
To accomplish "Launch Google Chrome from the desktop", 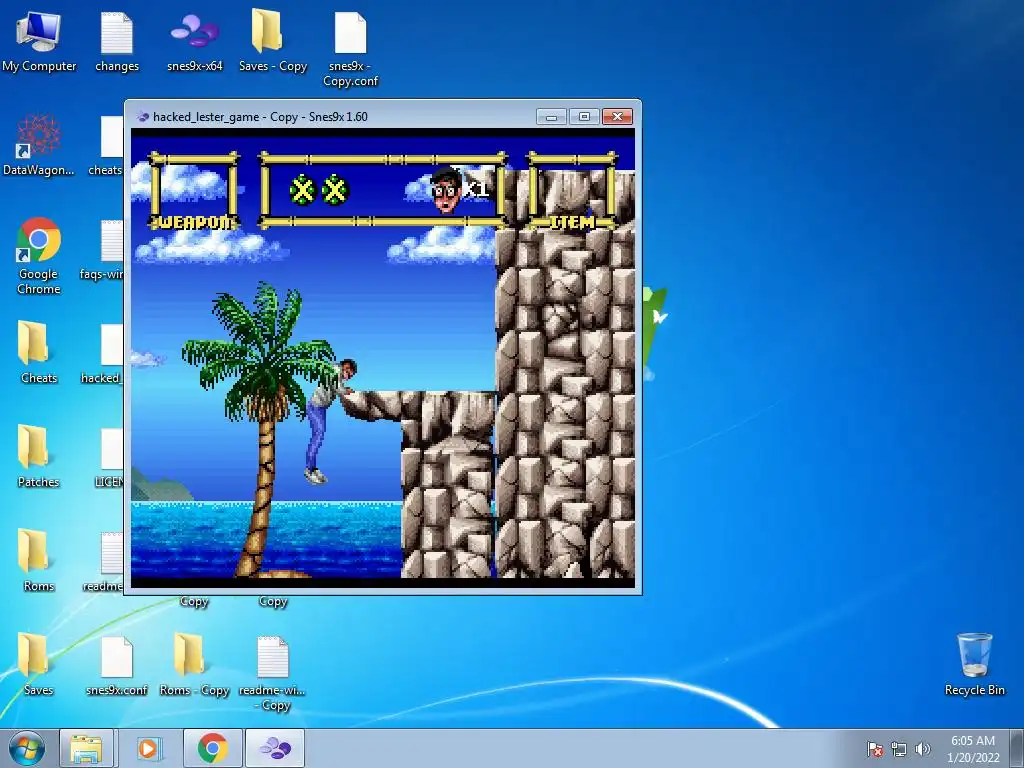I will point(39,256).
